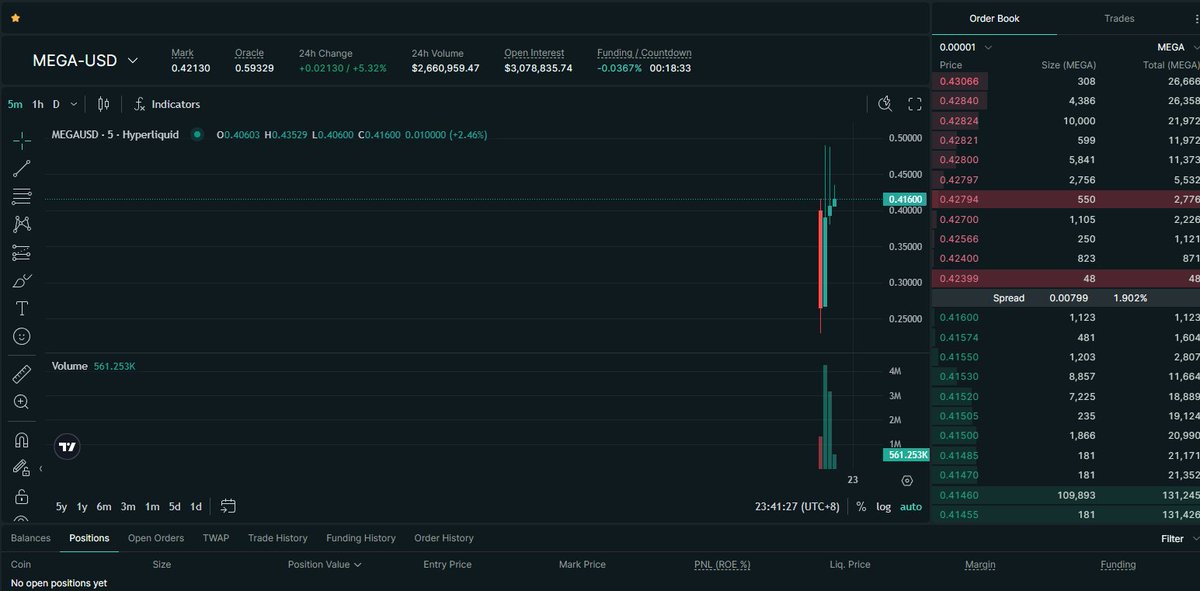Screen dimensions: 1200x591
Task: Toggle percent scale on the chart
Action: (x=861, y=507)
